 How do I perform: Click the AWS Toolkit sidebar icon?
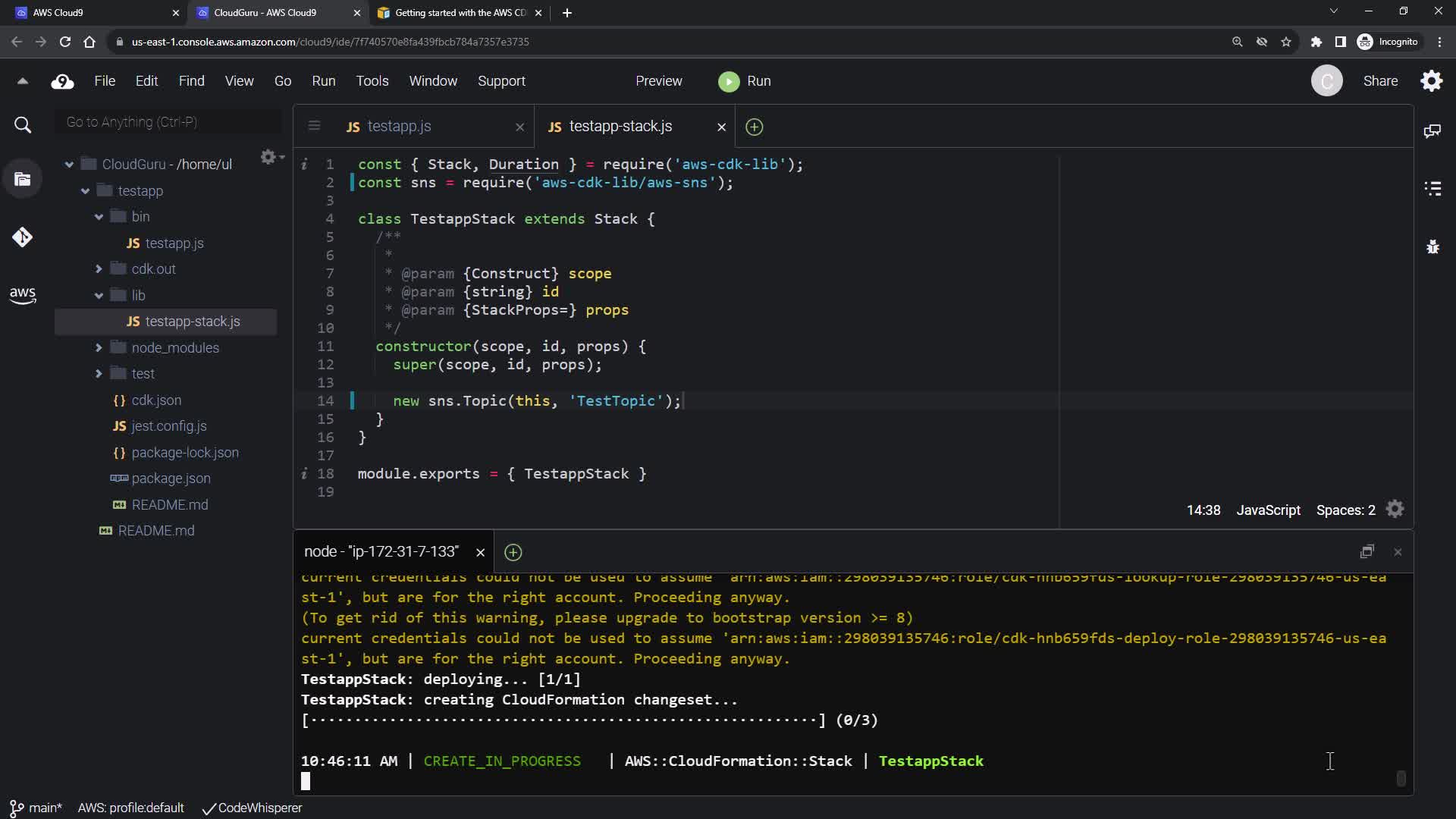pos(22,295)
